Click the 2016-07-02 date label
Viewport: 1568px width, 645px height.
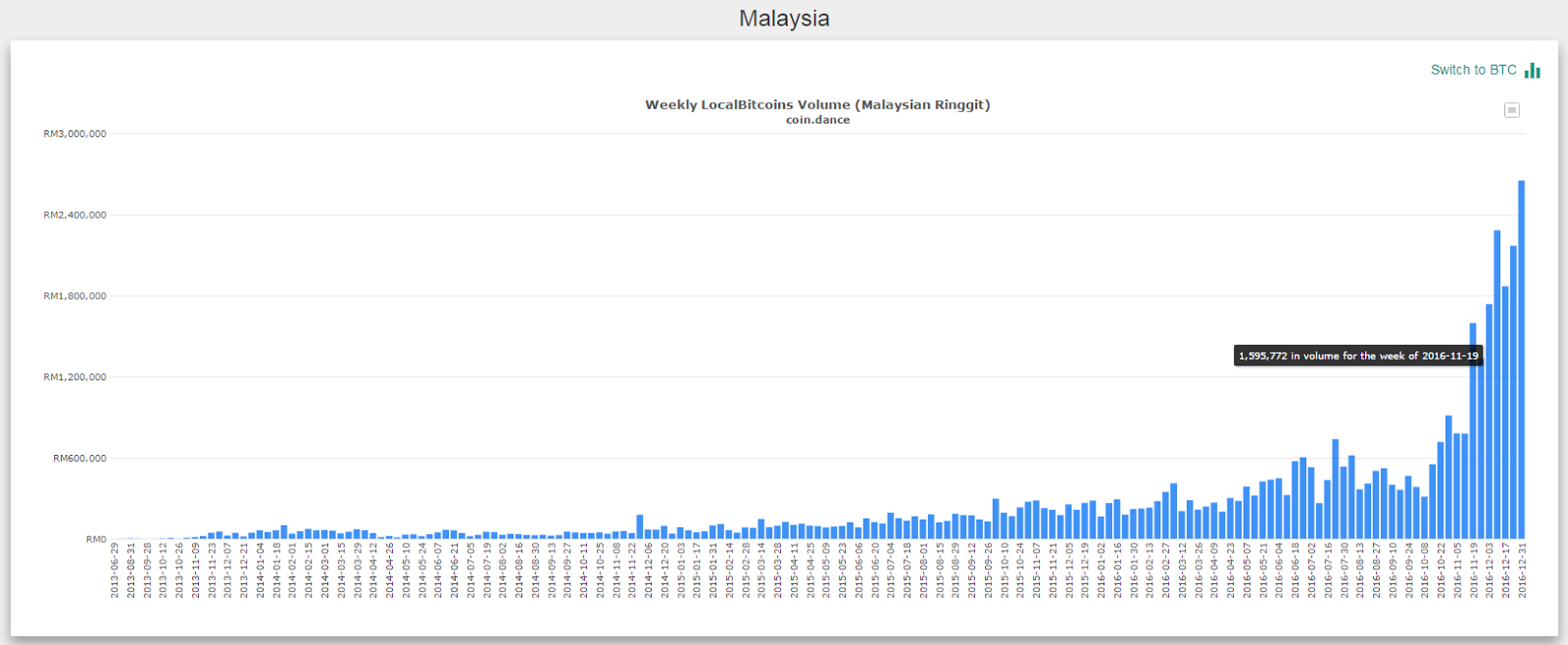click(x=1311, y=571)
